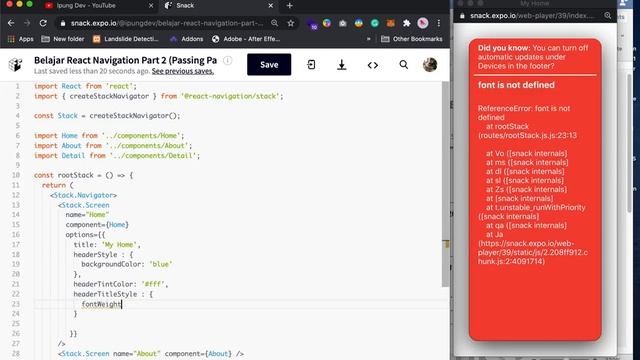The image size is (640, 360).
Task: Click 'Did you know' tip text
Action: click(x=533, y=57)
